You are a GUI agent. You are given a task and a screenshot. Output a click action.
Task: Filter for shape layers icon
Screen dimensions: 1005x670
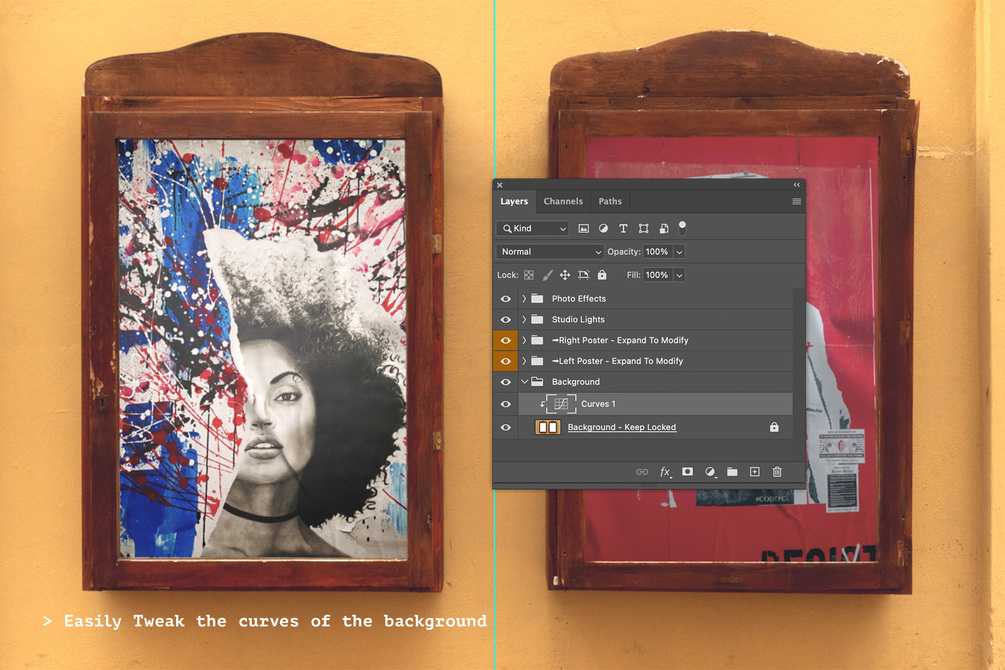644,228
